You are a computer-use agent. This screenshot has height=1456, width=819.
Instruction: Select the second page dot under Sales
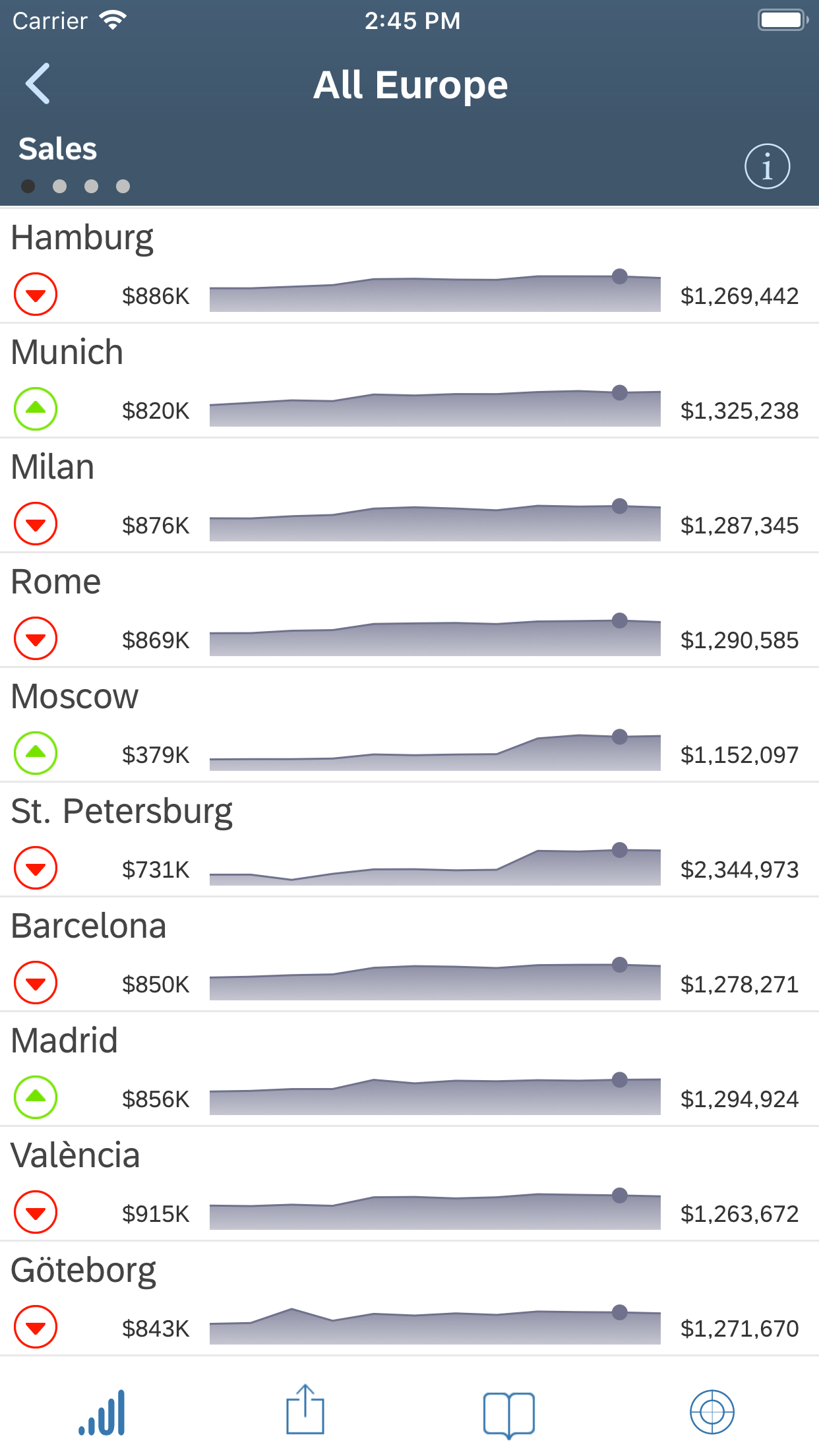[60, 187]
